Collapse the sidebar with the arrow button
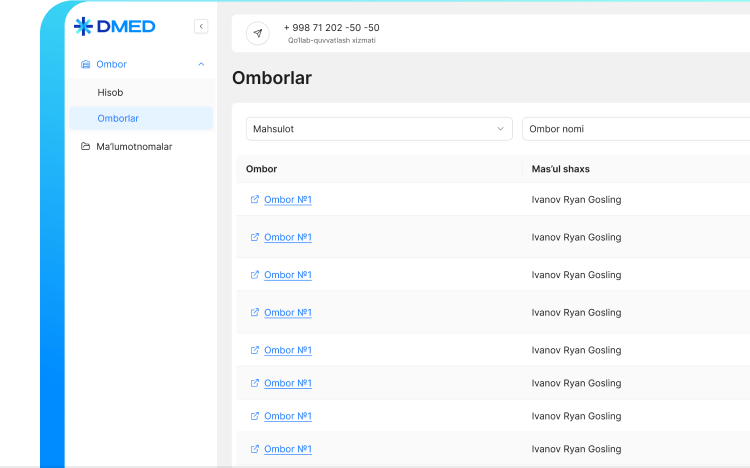Screen dimensions: 750x468 click(x=201, y=27)
